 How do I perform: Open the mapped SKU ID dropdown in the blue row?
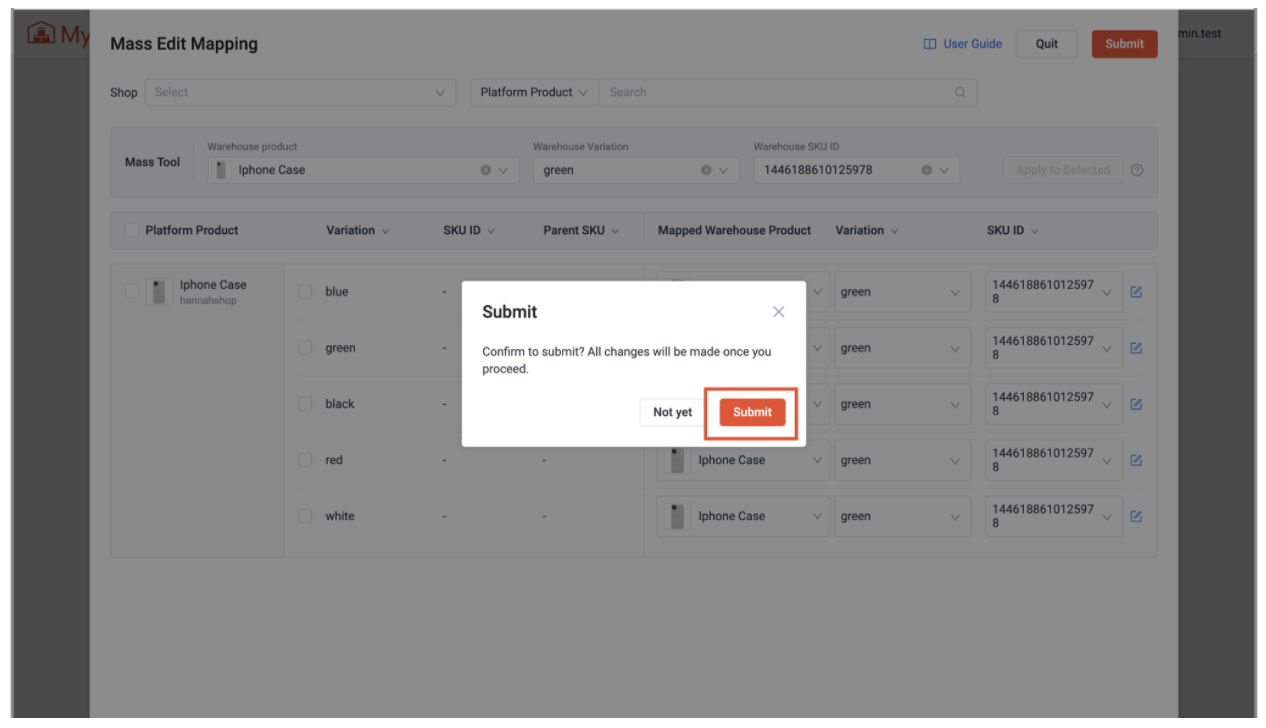point(1054,292)
